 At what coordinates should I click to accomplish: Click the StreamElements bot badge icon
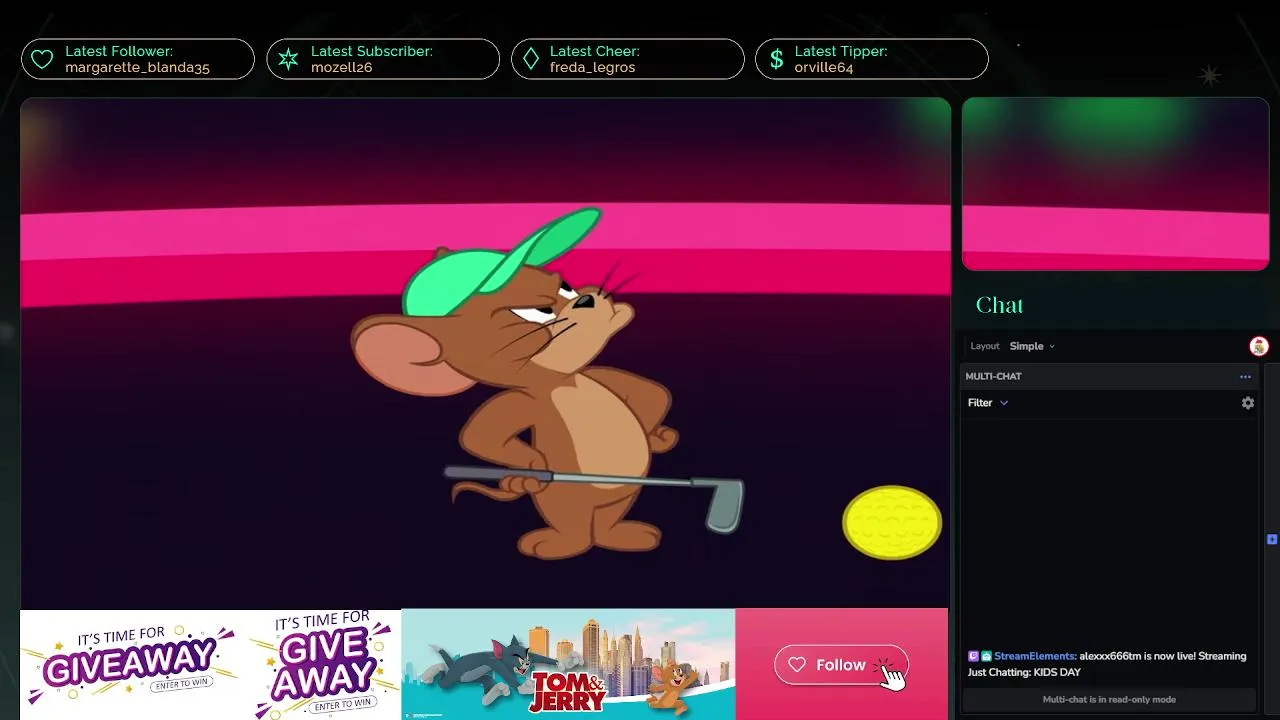[986, 657]
